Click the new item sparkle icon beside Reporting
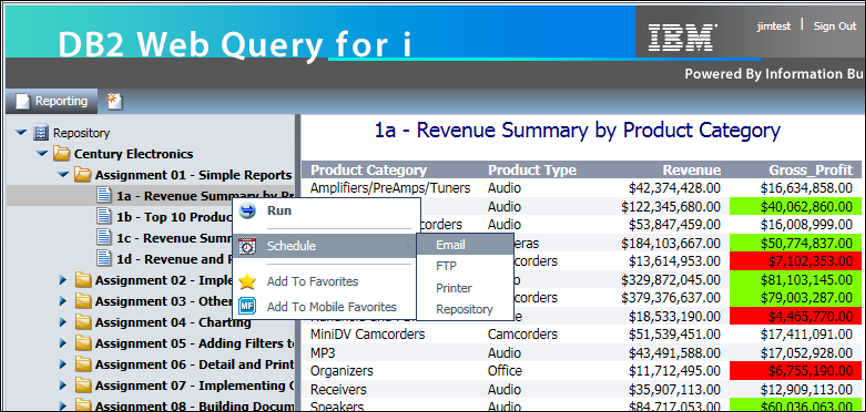This screenshot has width=866, height=412. [x=114, y=101]
